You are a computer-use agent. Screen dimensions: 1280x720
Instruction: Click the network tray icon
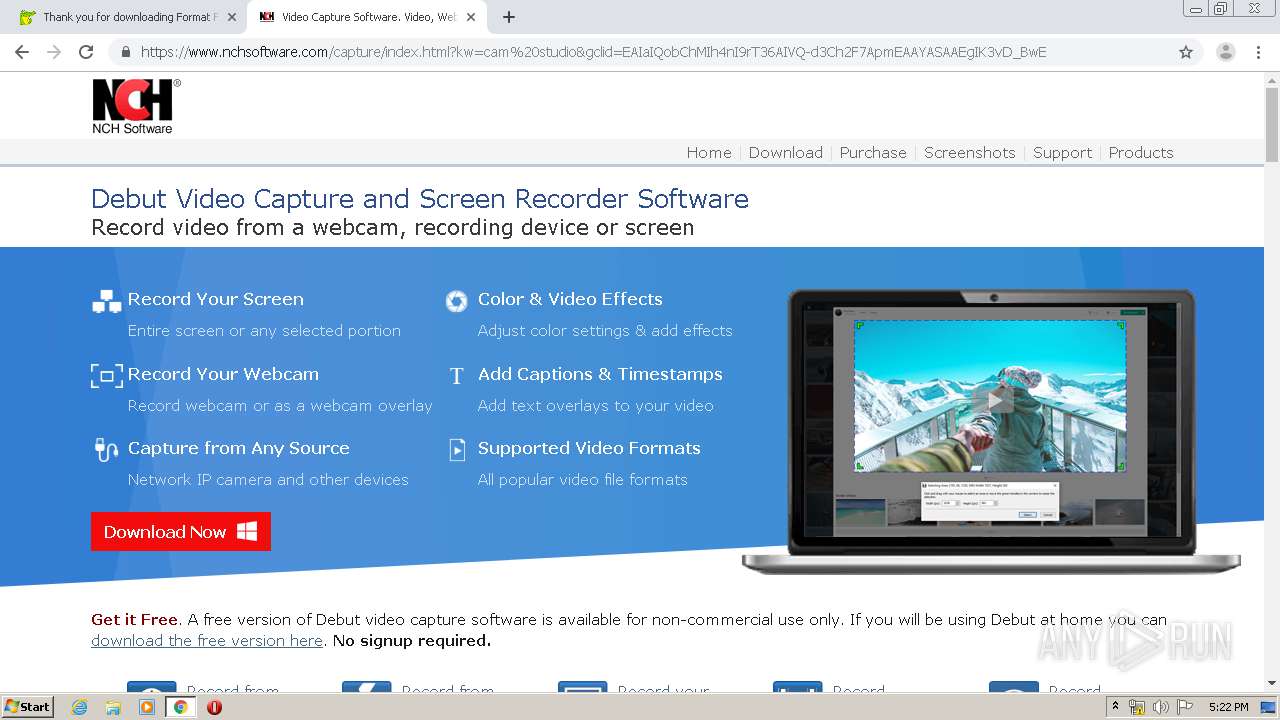click(x=1137, y=707)
